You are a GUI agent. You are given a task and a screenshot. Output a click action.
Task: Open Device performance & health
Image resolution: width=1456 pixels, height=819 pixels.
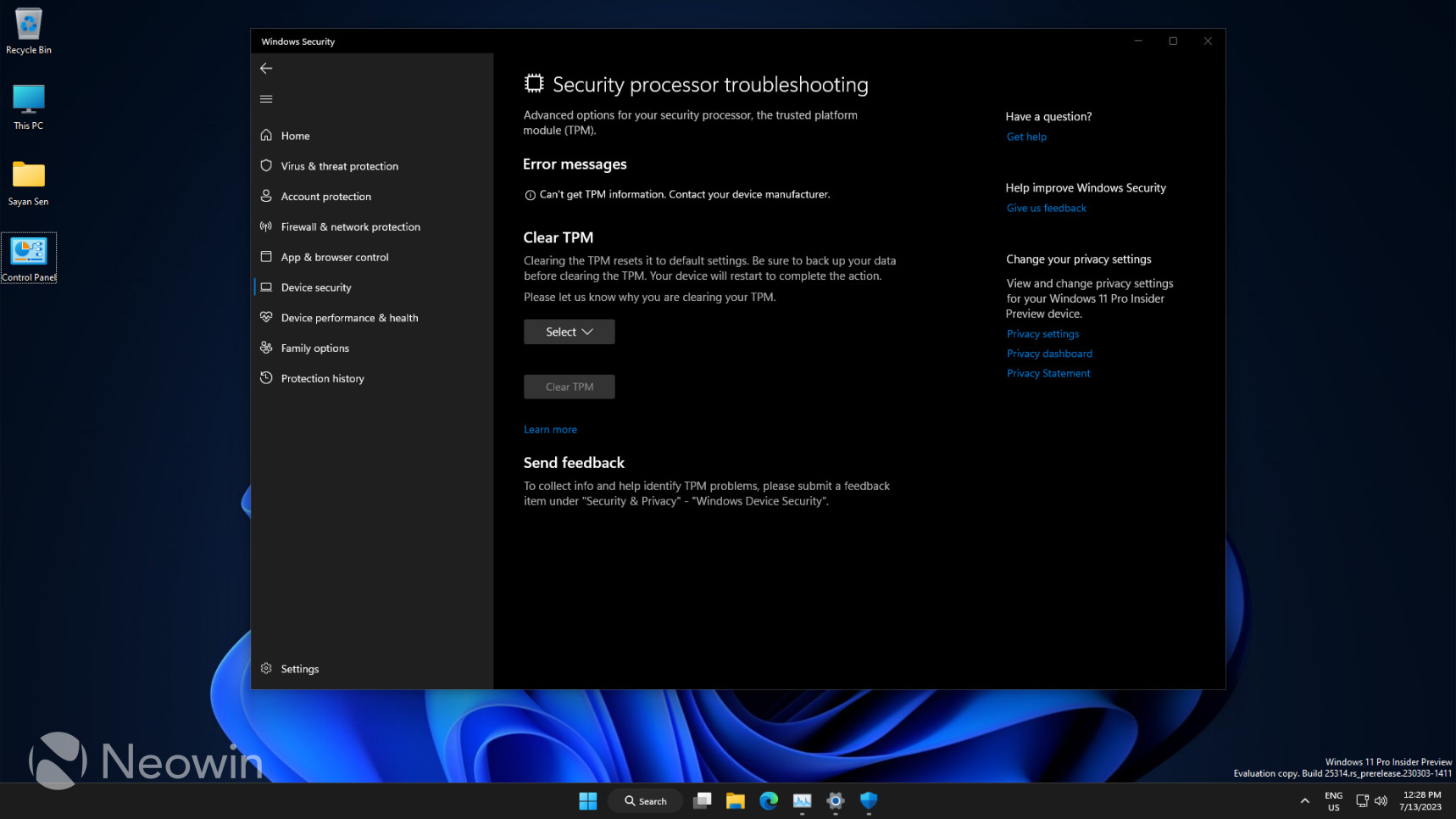(349, 318)
